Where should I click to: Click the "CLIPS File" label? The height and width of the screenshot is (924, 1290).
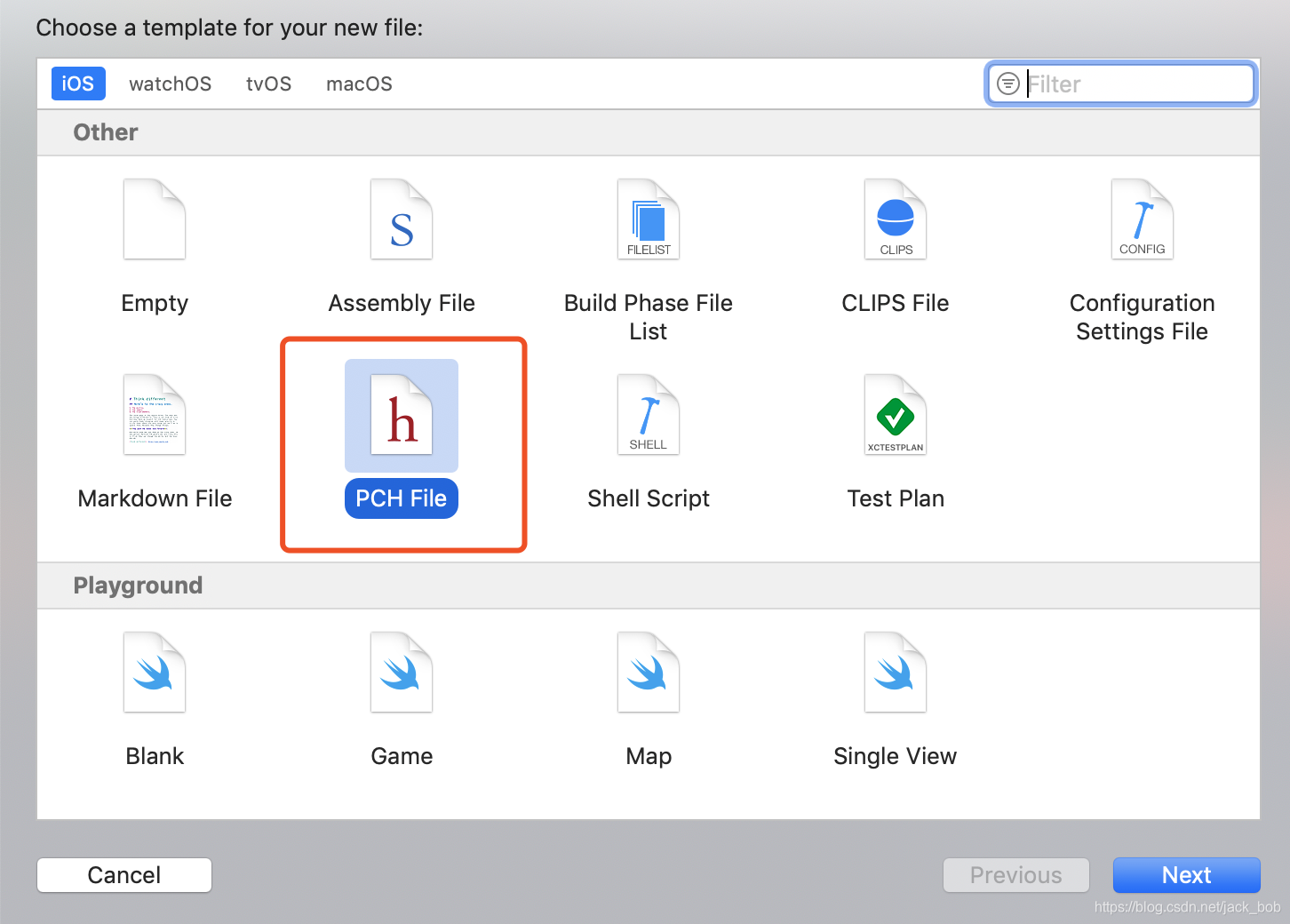point(896,303)
